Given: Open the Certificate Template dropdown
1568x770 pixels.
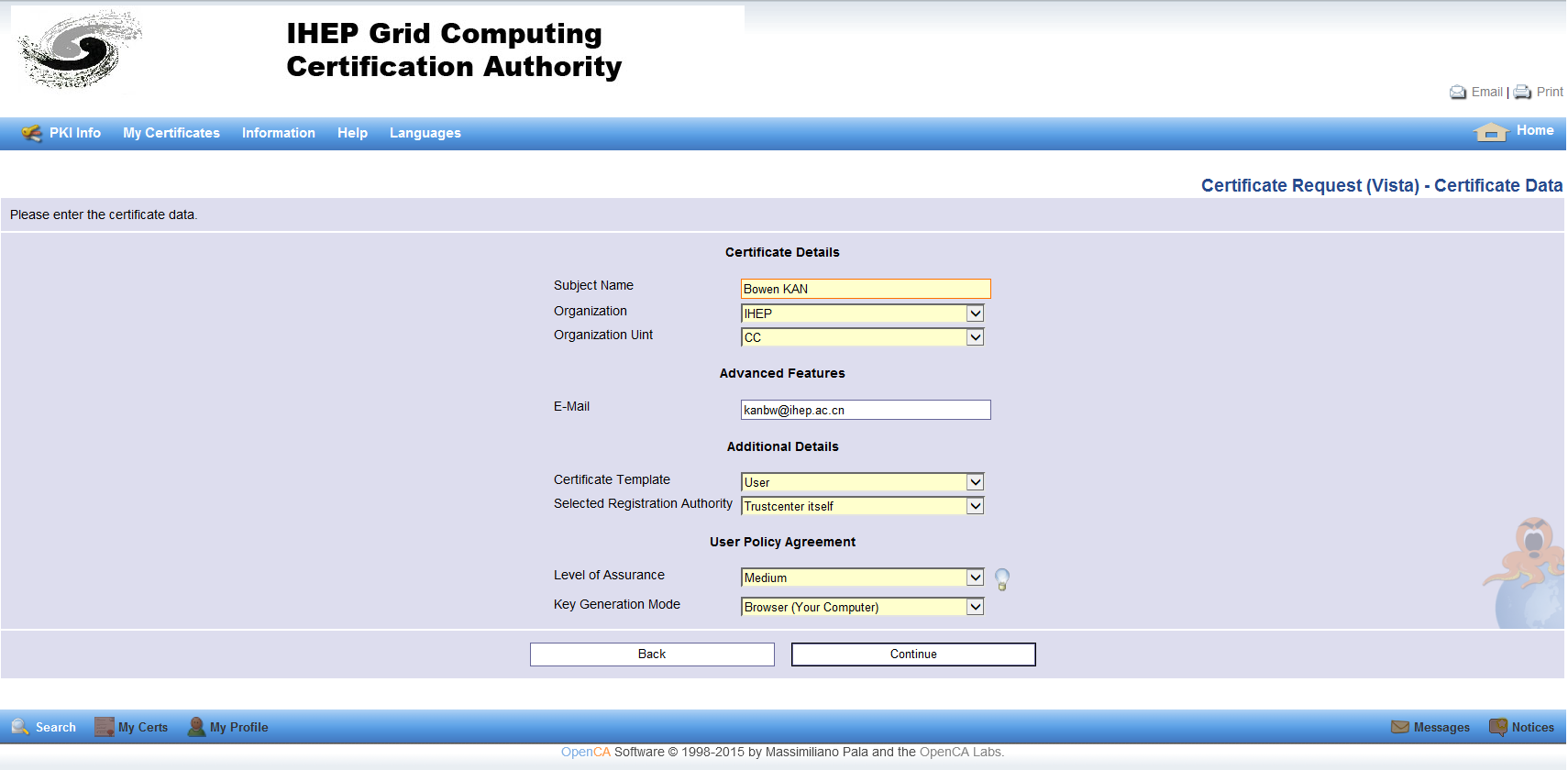Looking at the screenshot, I should 862,482.
